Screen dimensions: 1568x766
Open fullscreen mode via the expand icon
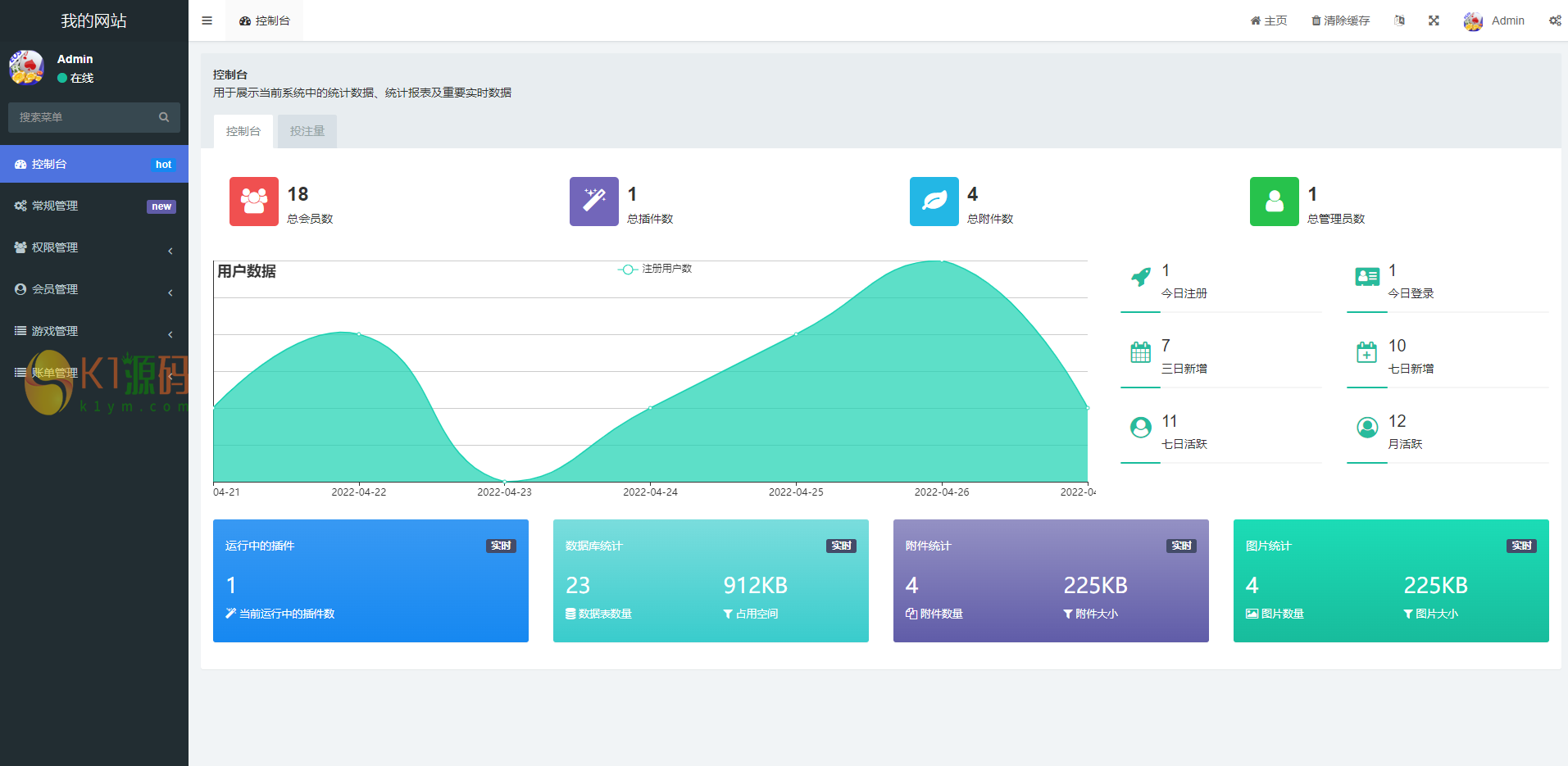click(x=1434, y=20)
